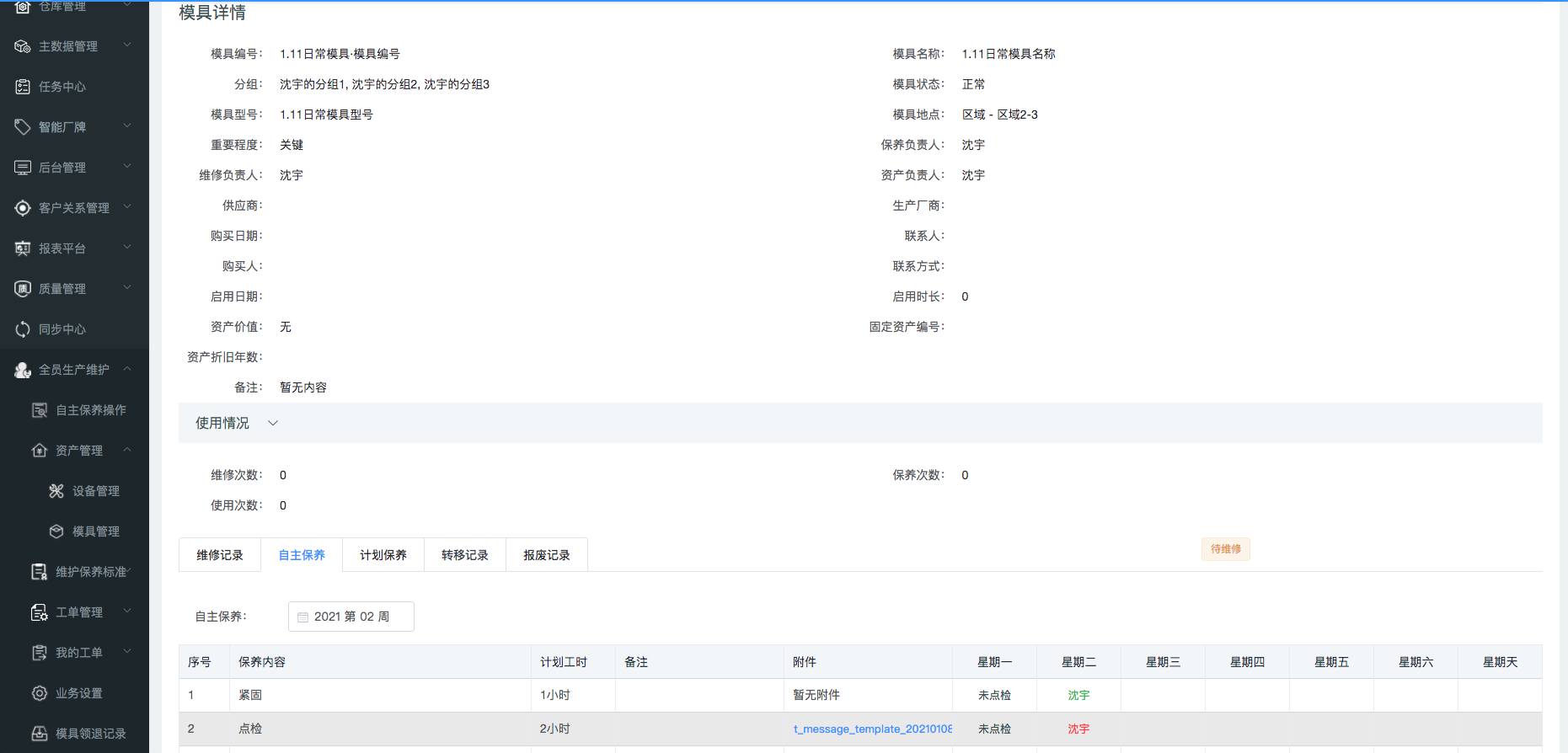
Task: Collapse the 使用情况 section chevron
Action: [273, 423]
